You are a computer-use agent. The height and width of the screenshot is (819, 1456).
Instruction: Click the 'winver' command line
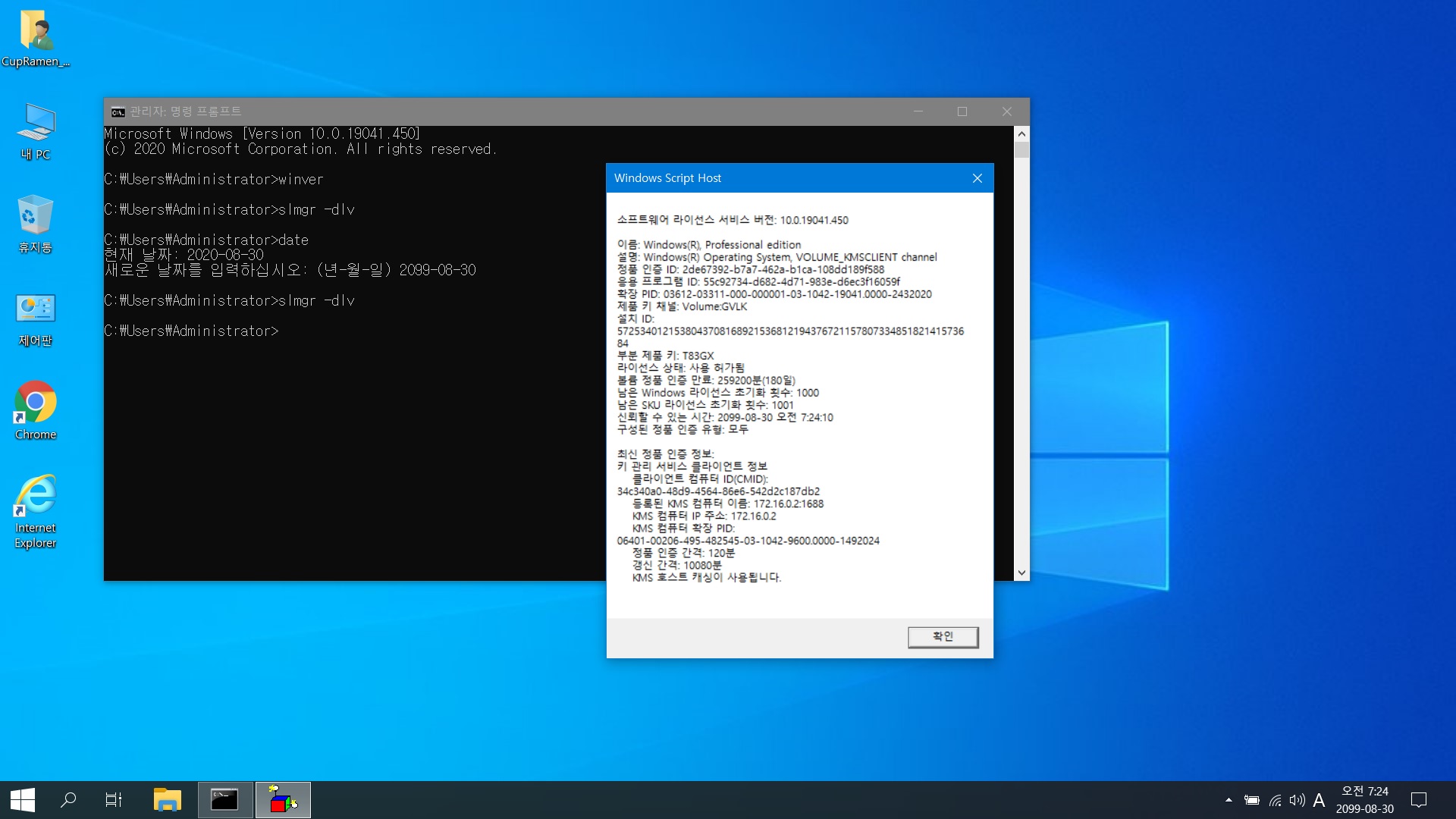(x=214, y=180)
